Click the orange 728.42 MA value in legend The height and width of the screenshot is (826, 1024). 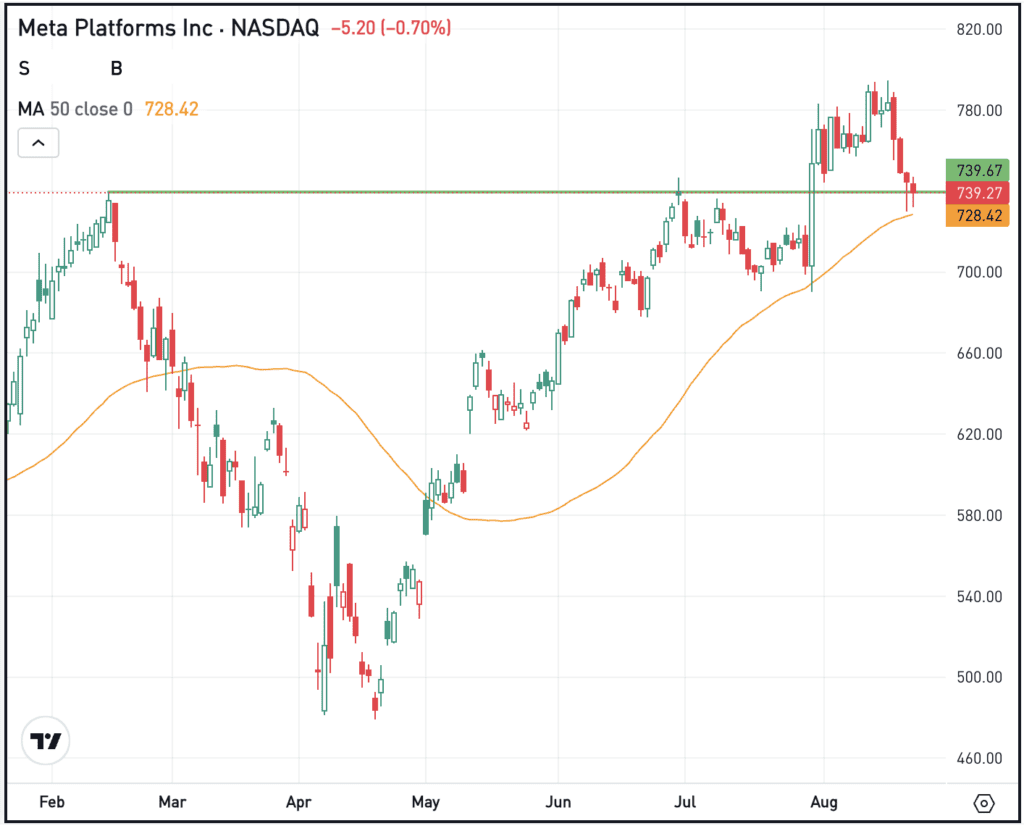click(172, 109)
